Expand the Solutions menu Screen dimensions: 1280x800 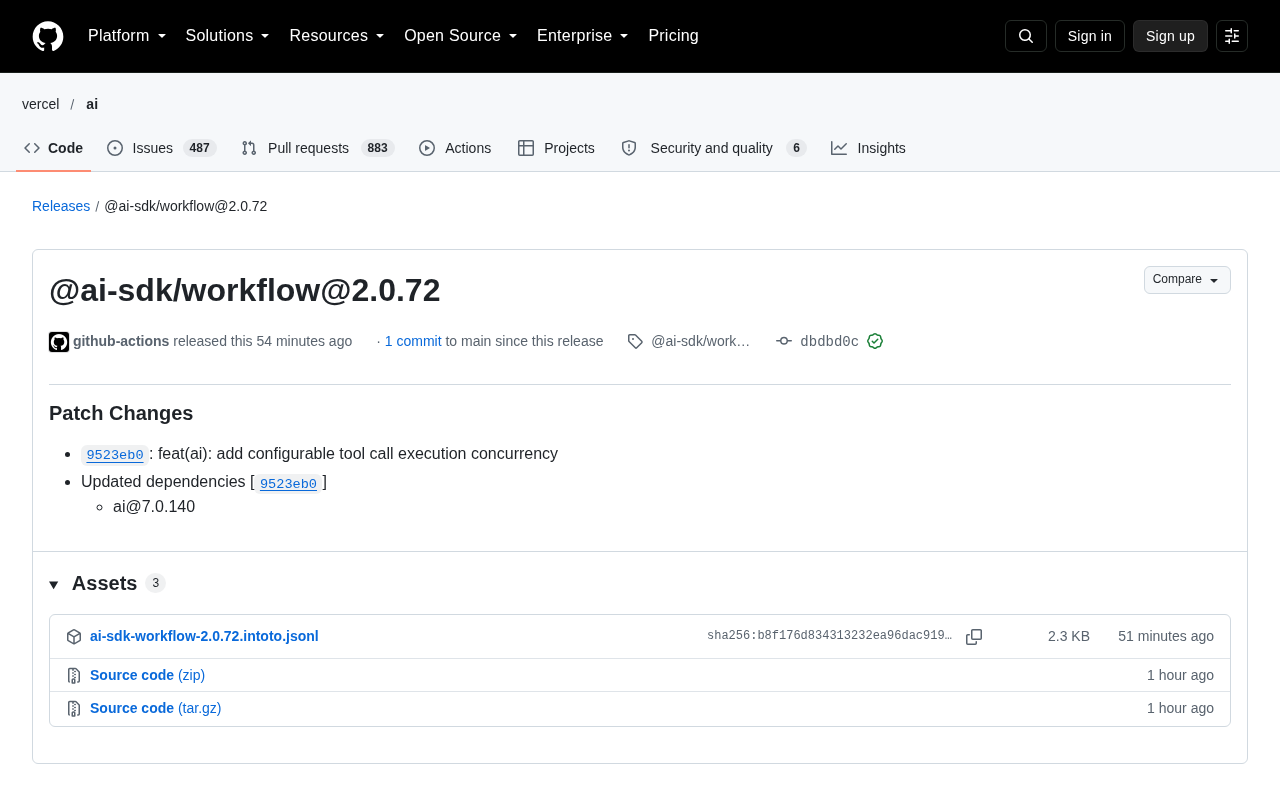tap(228, 36)
